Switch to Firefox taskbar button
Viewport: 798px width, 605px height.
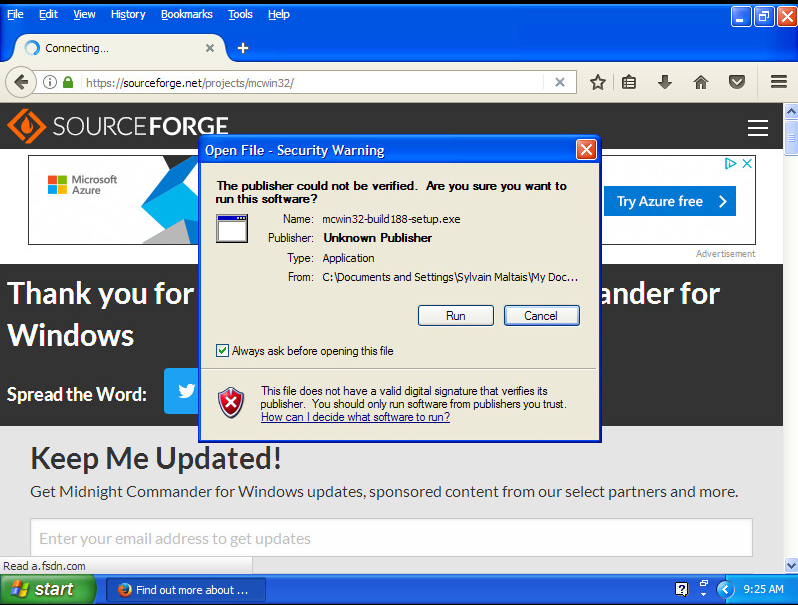[186, 590]
